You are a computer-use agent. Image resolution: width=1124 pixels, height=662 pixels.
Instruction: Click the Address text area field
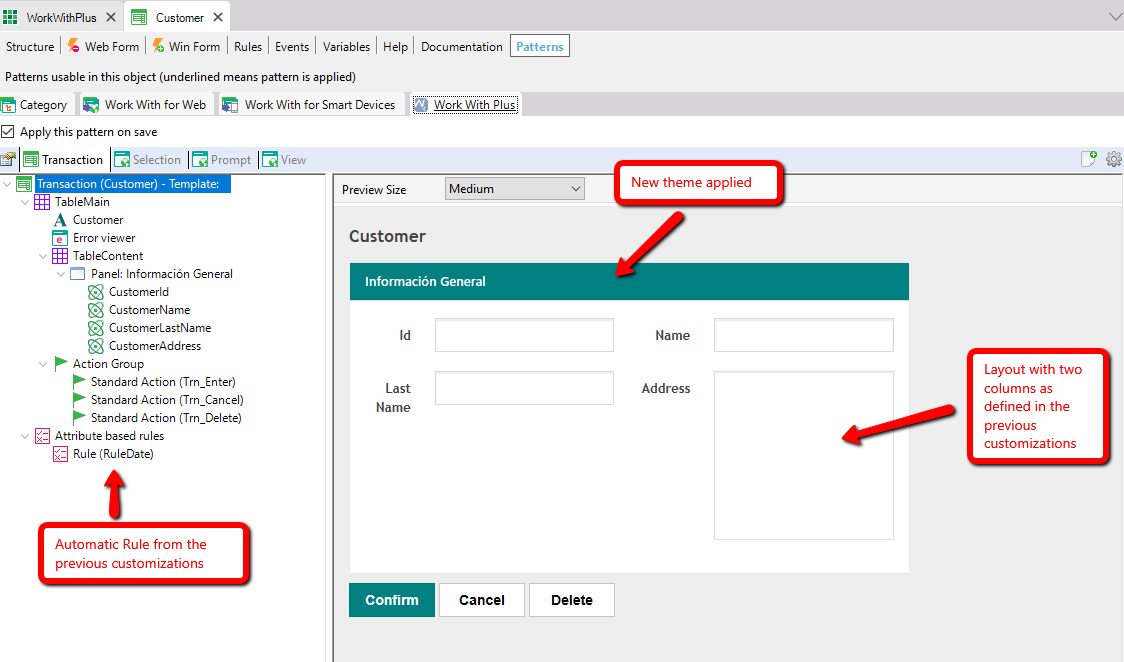[x=803, y=455]
